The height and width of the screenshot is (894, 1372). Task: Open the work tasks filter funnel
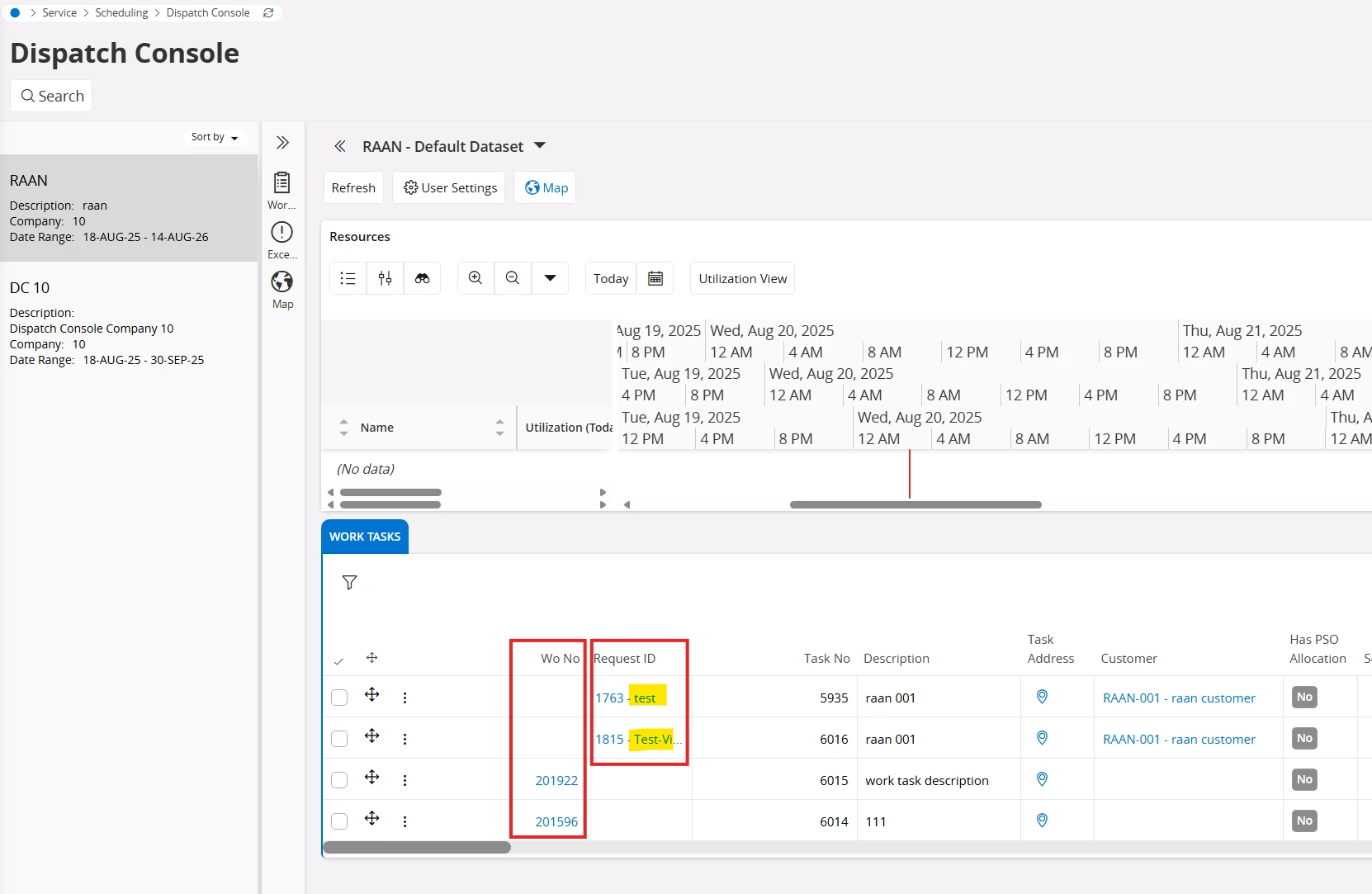[349, 583]
